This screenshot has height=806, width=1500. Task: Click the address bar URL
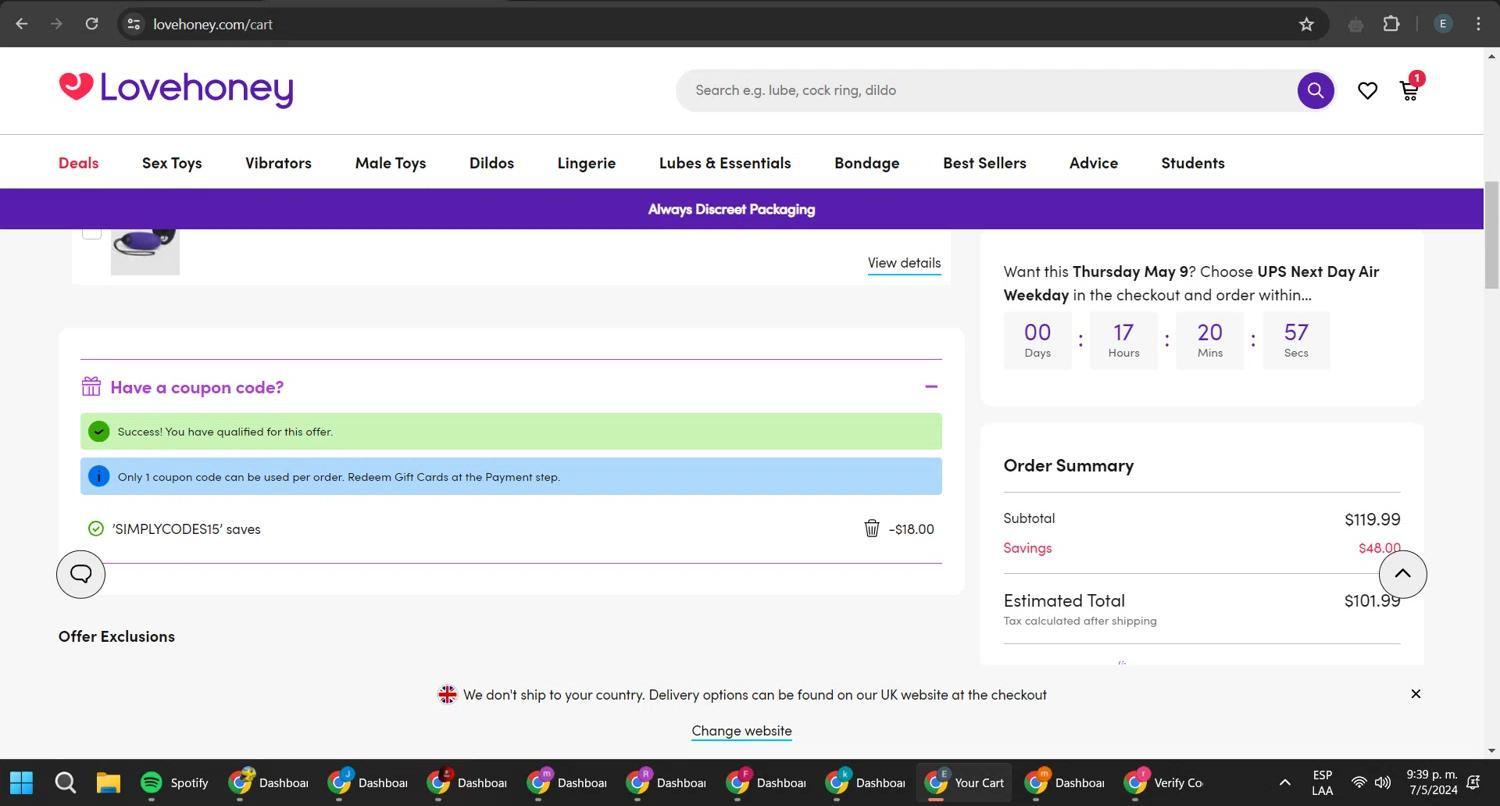[212, 24]
